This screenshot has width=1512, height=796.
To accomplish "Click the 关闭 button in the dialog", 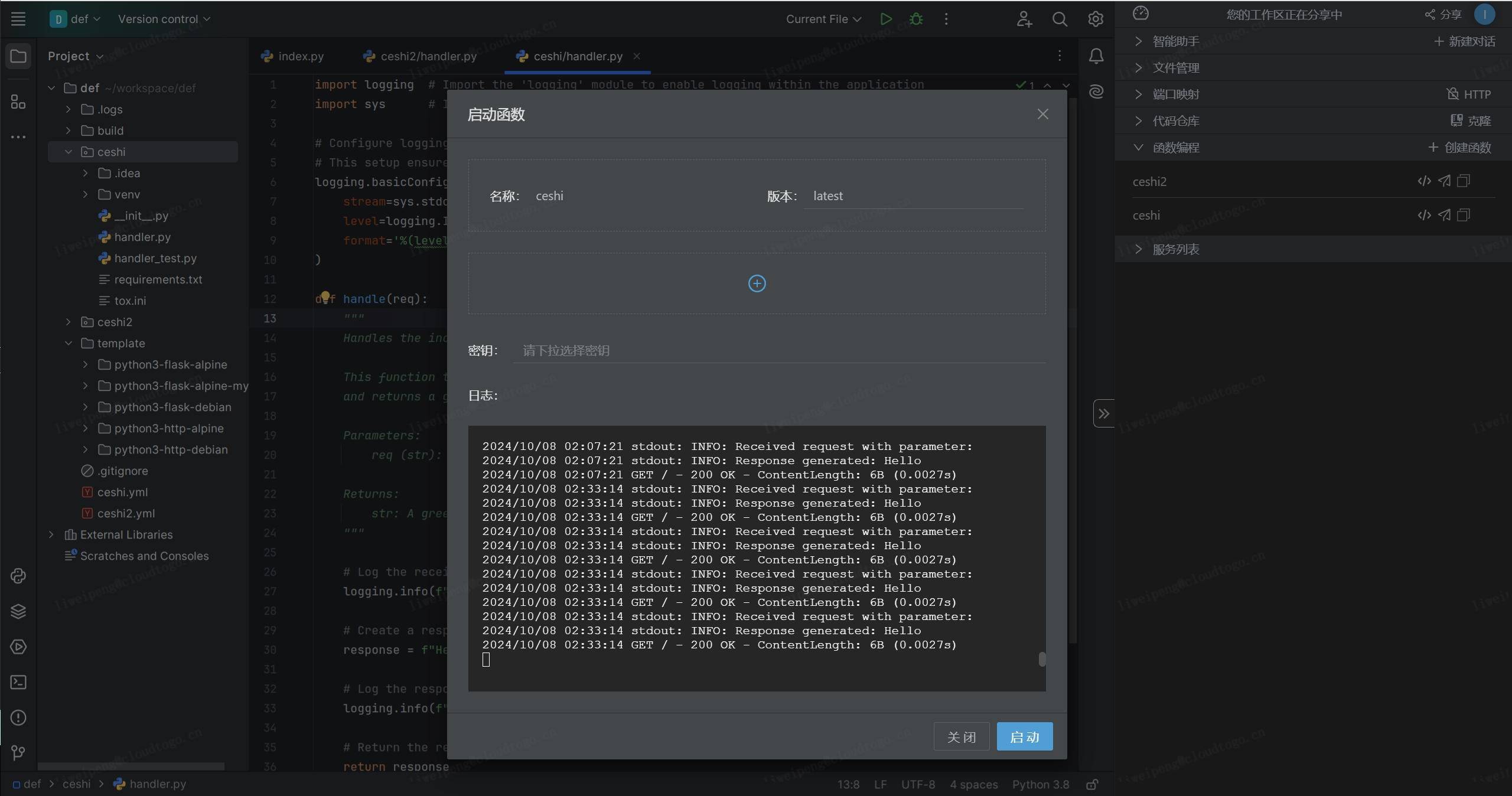I will [961, 736].
